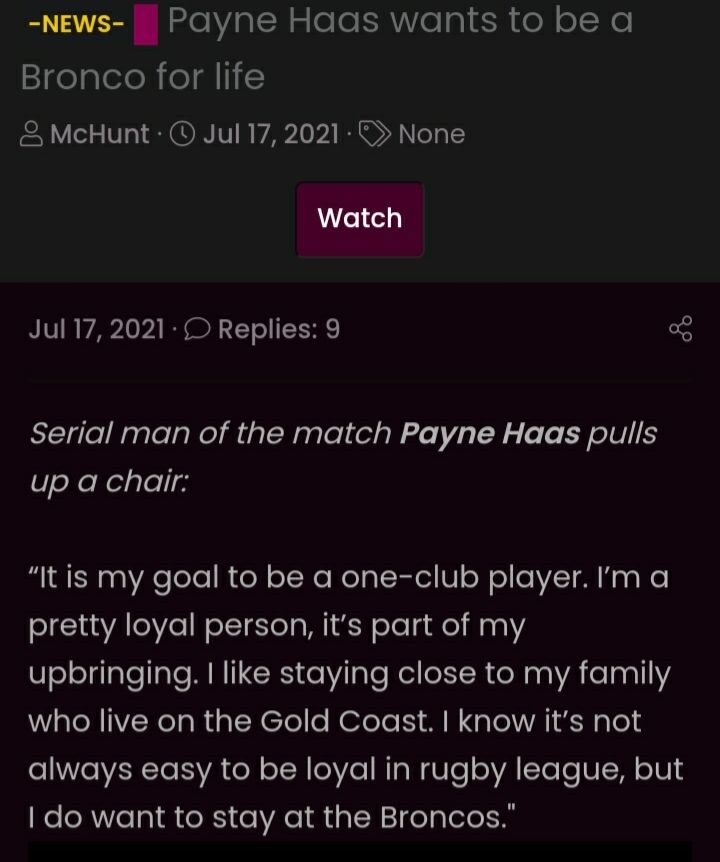Screen dimensions: 720x862
Task: Click the Replies: 9 counter
Action: (x=279, y=329)
